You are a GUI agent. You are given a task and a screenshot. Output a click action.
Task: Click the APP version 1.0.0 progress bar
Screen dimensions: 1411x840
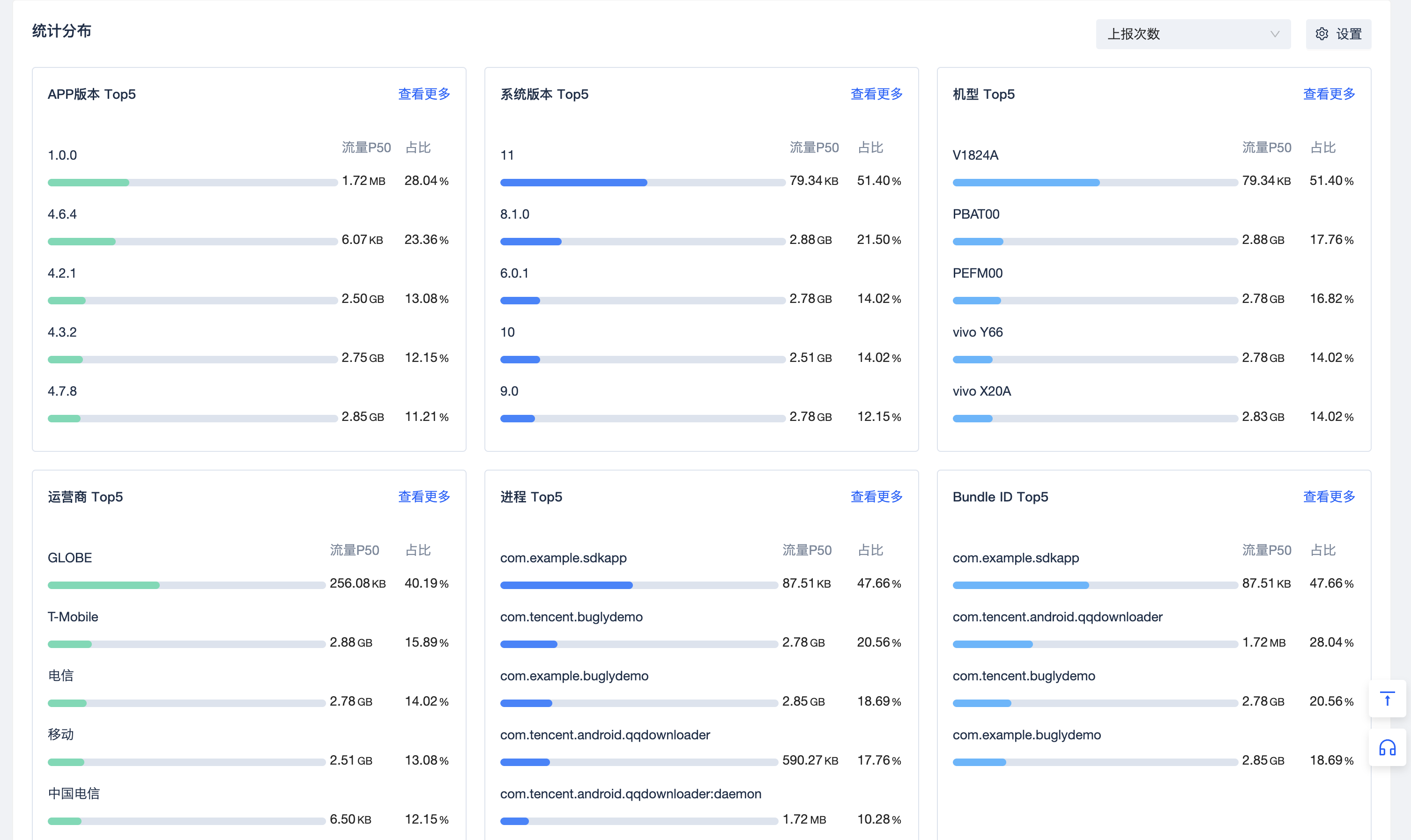[x=193, y=183]
